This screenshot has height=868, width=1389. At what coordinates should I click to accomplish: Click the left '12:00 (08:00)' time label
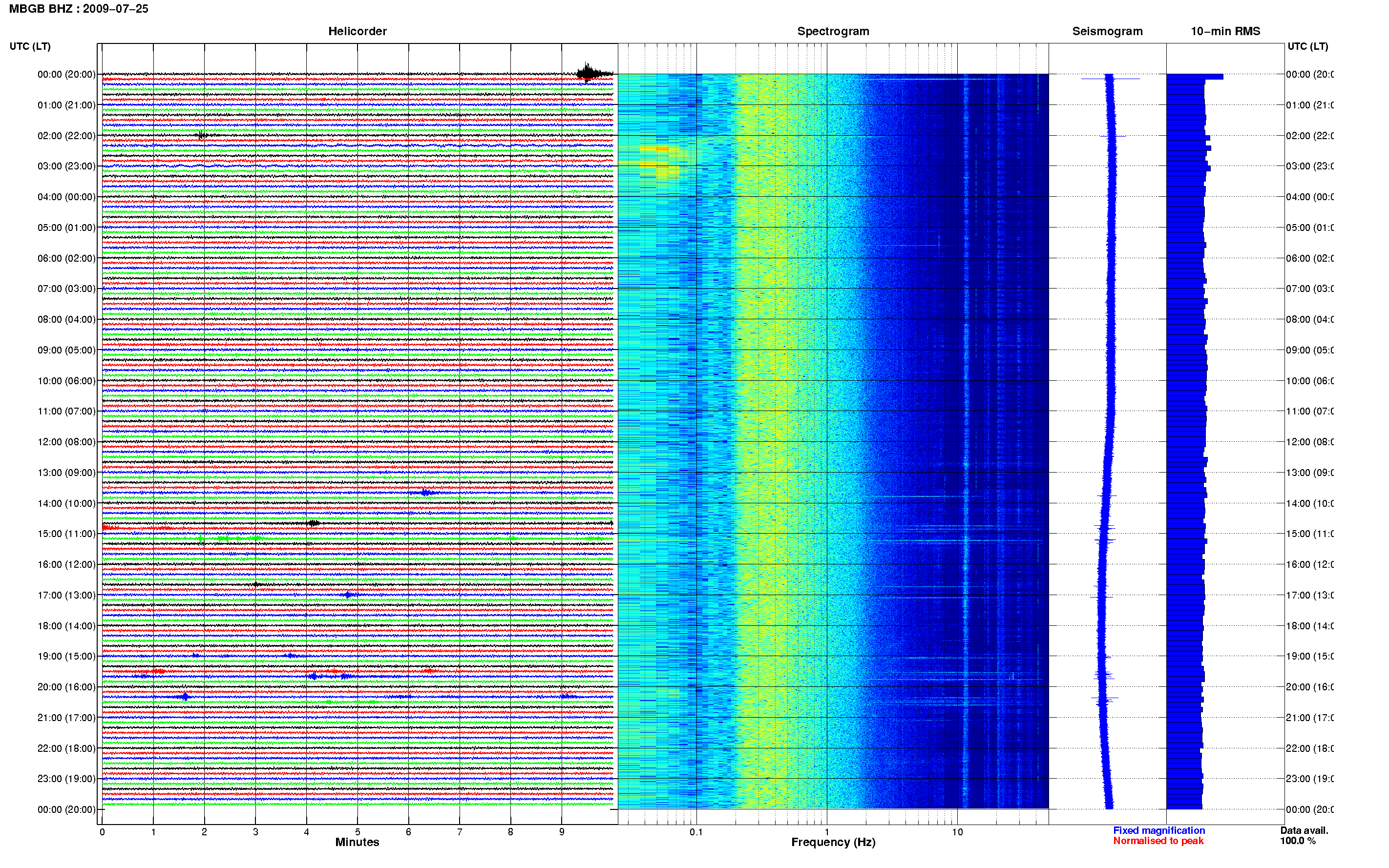(x=66, y=442)
